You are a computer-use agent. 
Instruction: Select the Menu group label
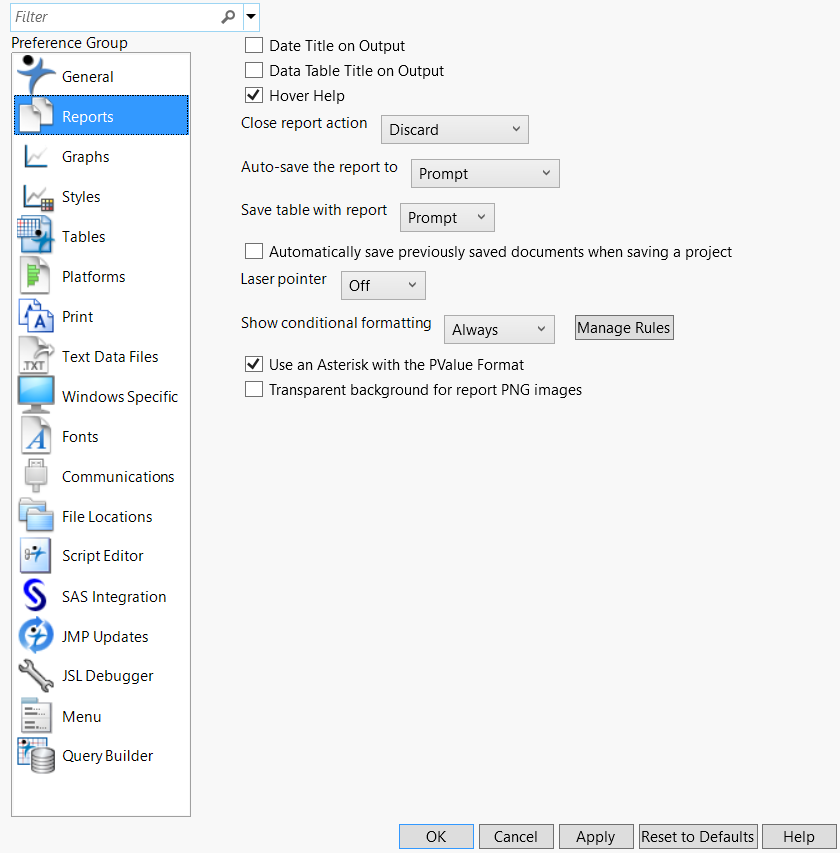tap(81, 717)
